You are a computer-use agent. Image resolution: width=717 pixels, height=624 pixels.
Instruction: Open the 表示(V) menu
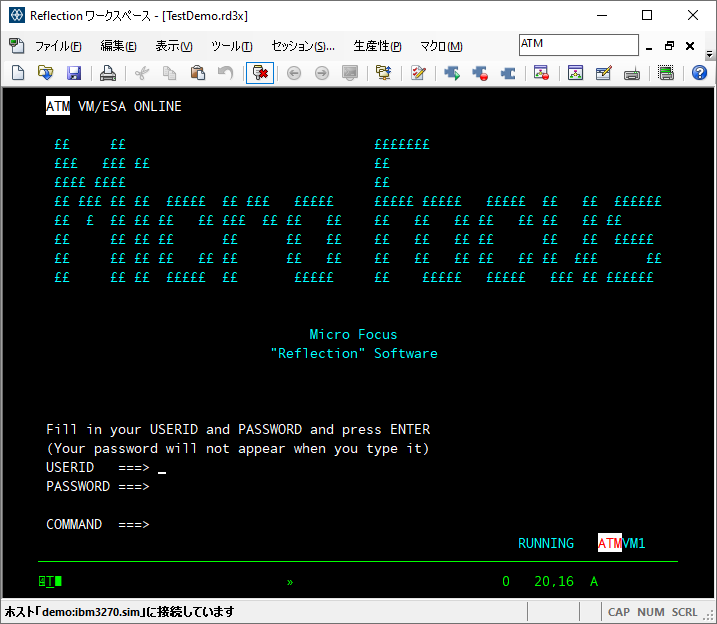[174, 46]
